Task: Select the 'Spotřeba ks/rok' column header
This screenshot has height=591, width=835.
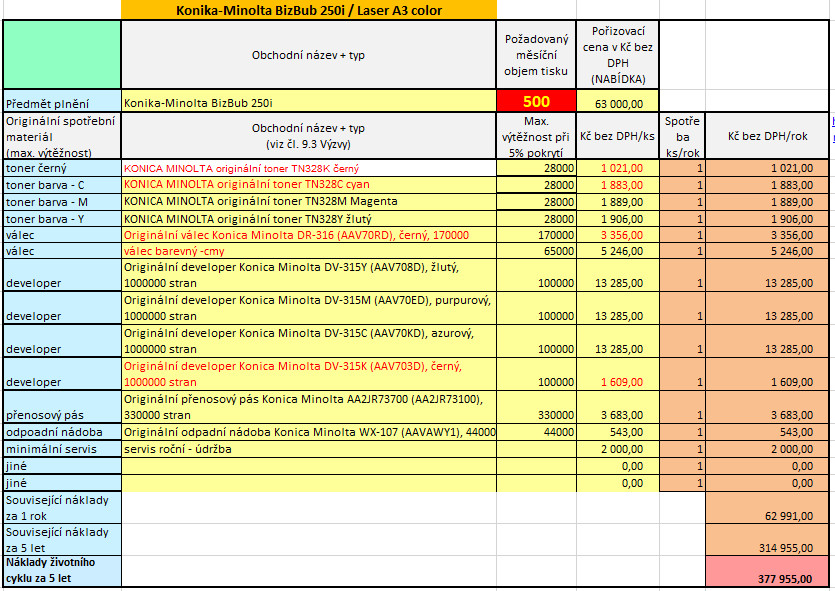Action: pos(682,136)
